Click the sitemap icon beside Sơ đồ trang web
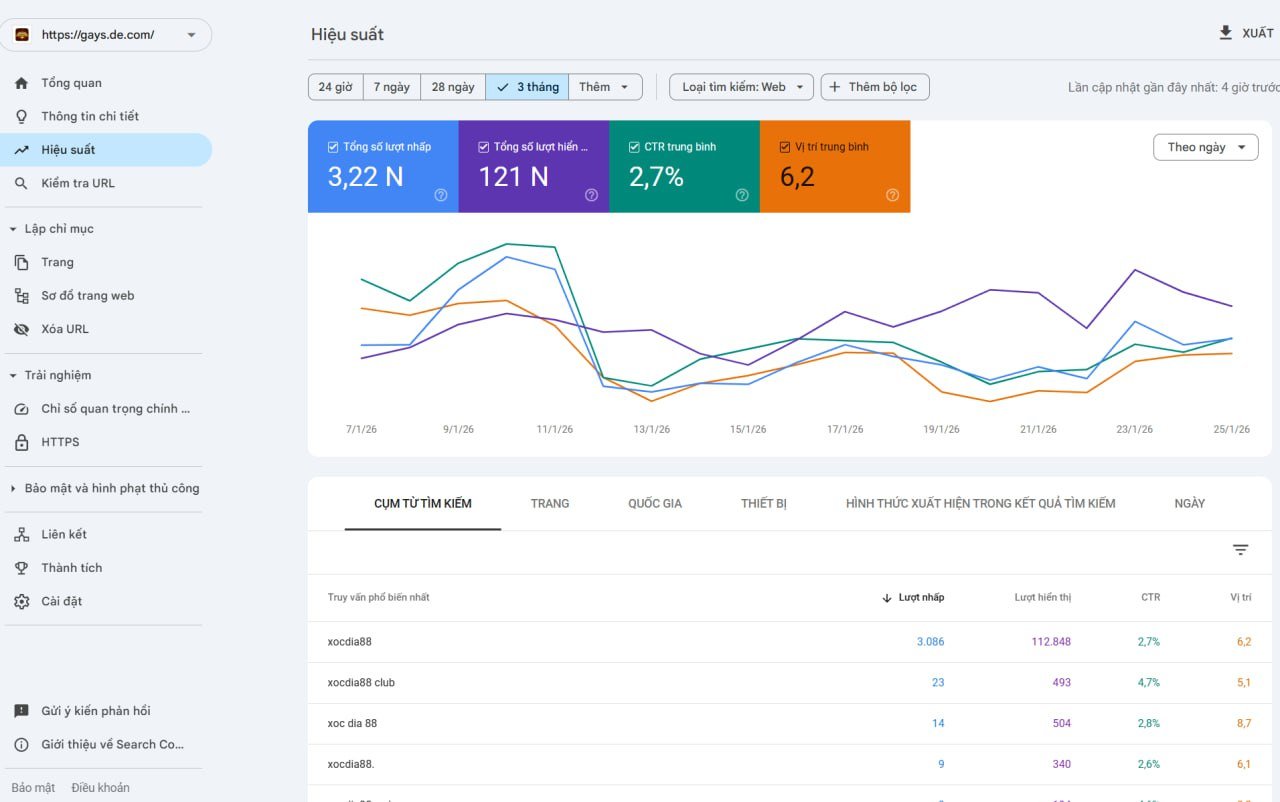This screenshot has width=1280, height=802. pyautogui.click(x=21, y=296)
